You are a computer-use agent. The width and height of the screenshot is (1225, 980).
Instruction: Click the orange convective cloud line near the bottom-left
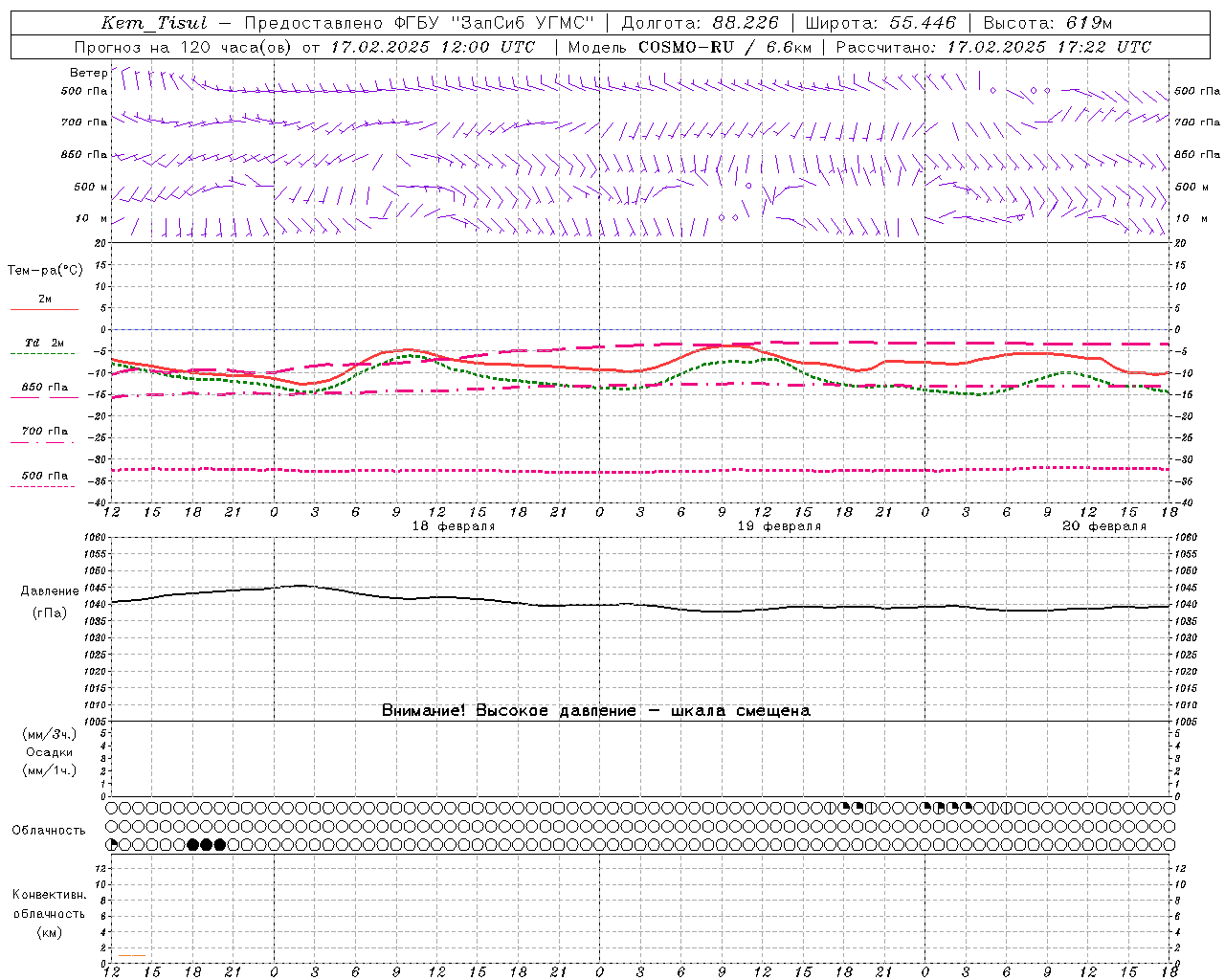click(132, 955)
